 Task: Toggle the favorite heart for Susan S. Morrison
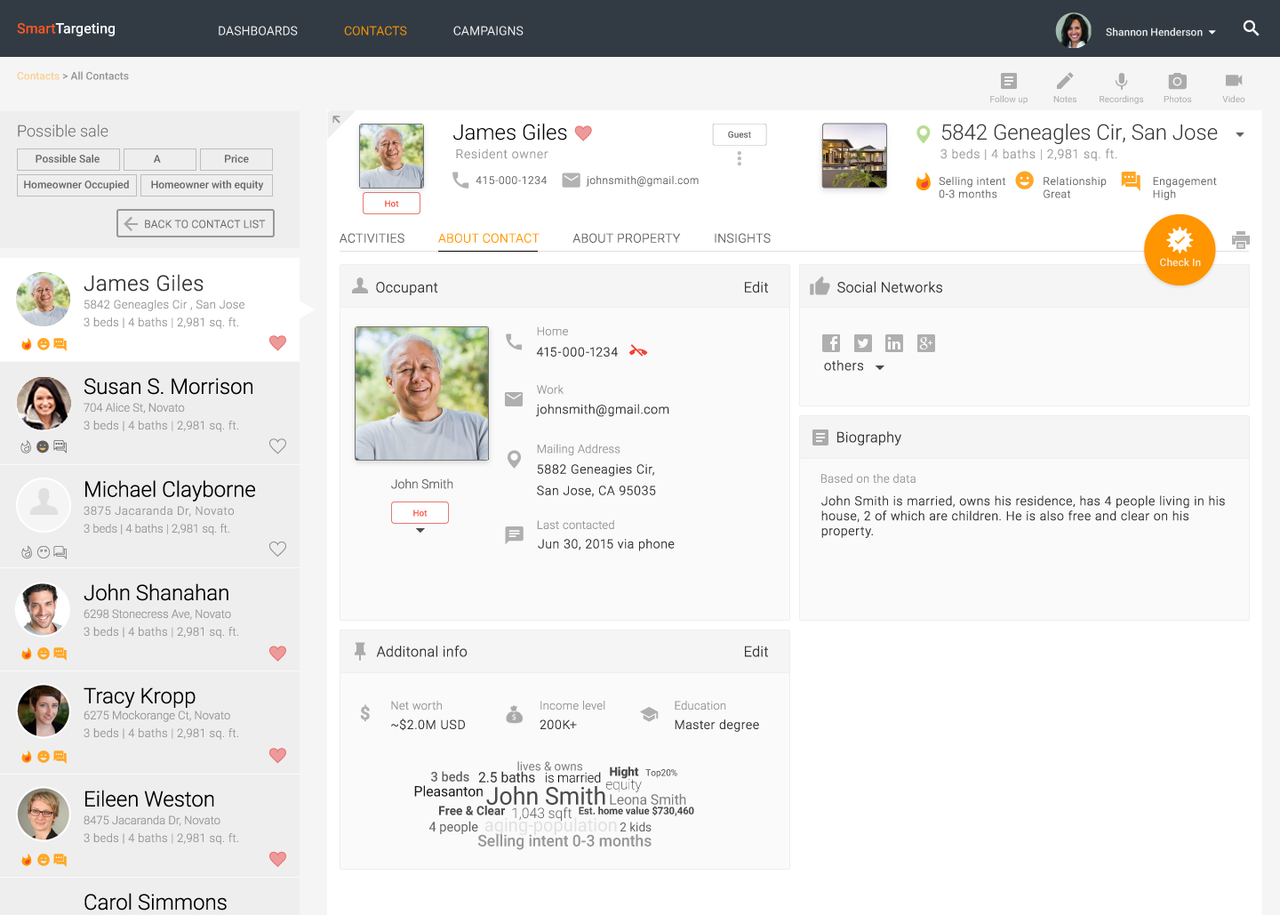(277, 446)
